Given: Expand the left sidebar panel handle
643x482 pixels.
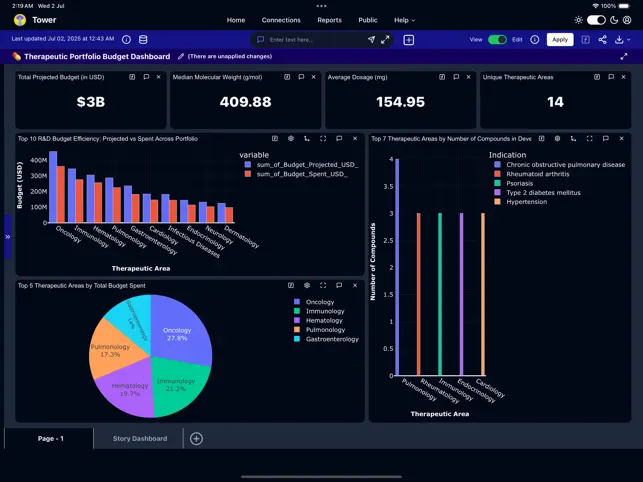Looking at the screenshot, I should 8,237.
